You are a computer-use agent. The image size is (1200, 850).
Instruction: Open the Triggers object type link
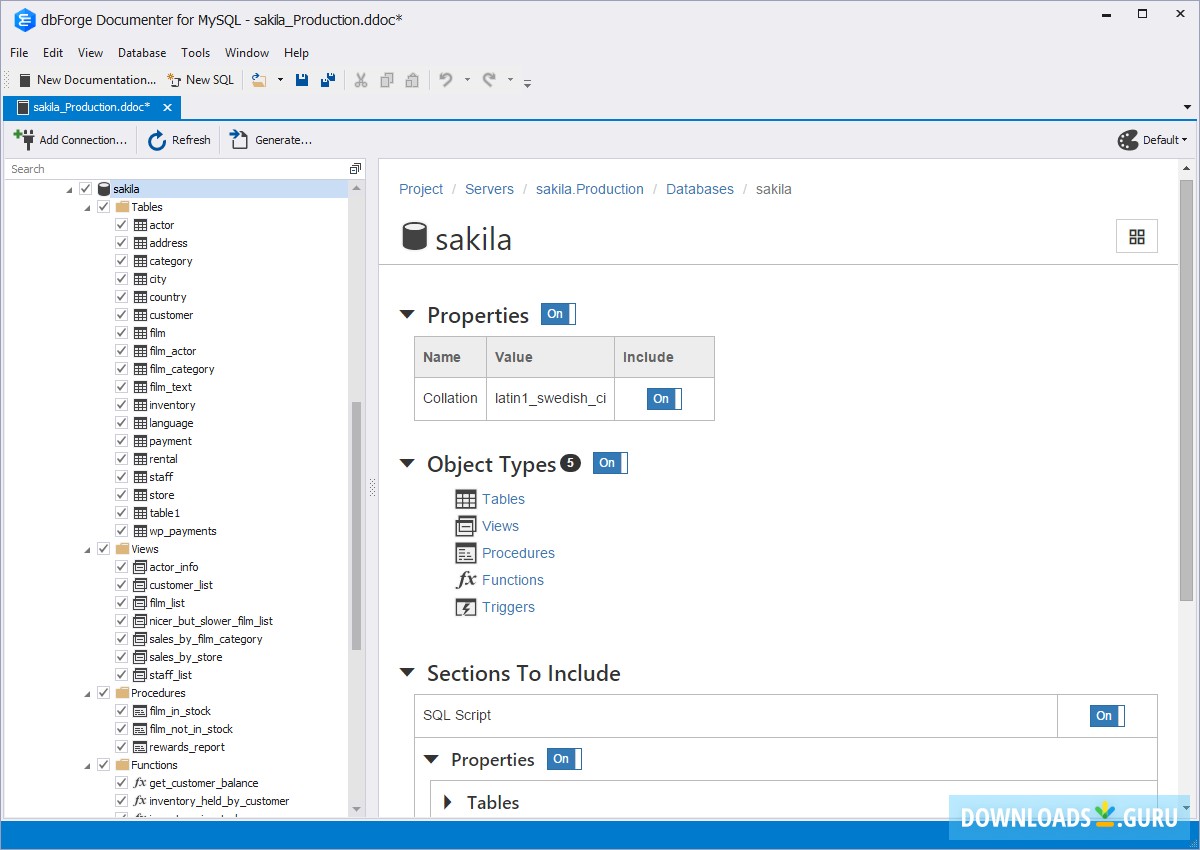pos(508,607)
